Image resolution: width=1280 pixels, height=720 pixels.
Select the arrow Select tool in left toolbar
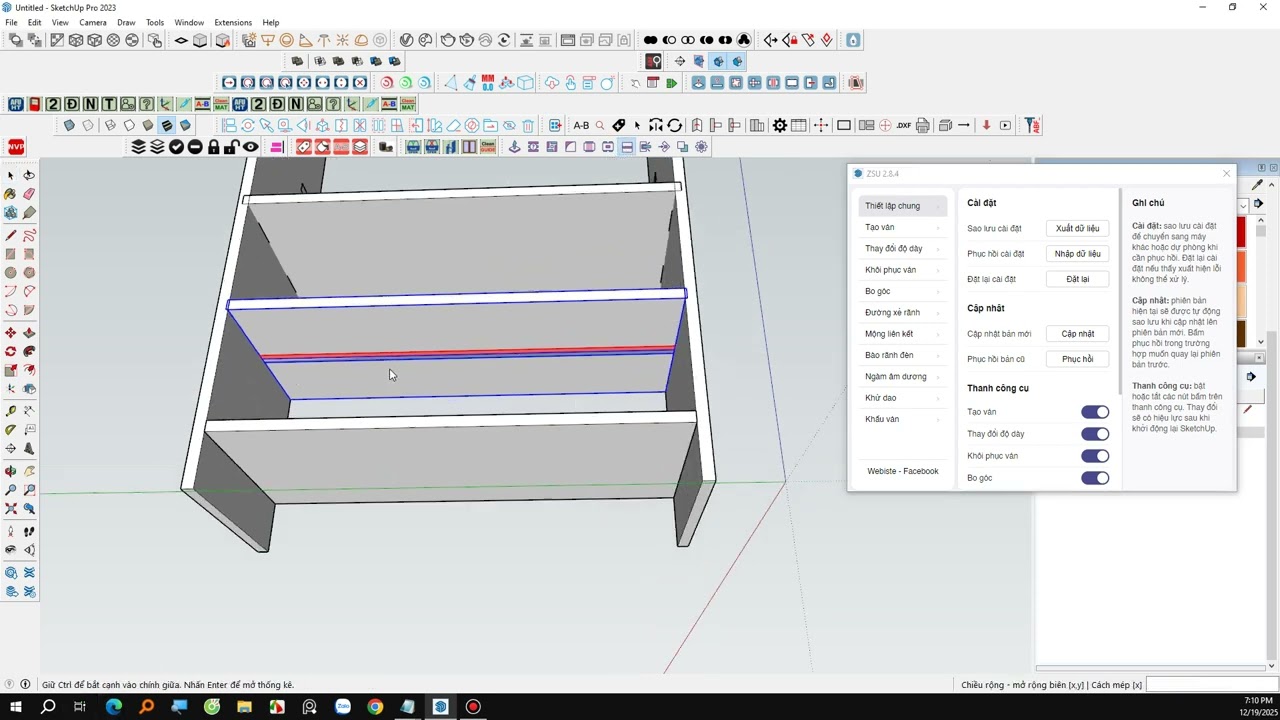point(11,175)
